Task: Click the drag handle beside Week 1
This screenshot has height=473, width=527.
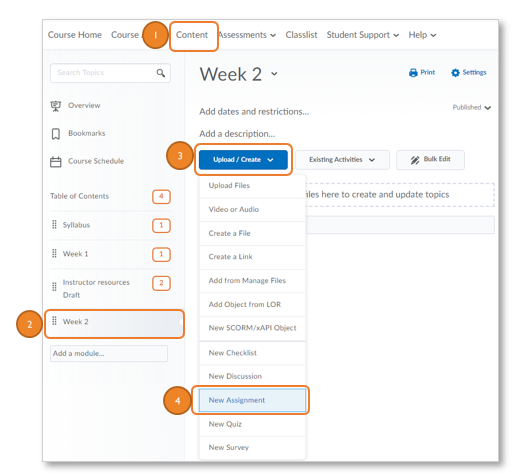Action: point(54,253)
